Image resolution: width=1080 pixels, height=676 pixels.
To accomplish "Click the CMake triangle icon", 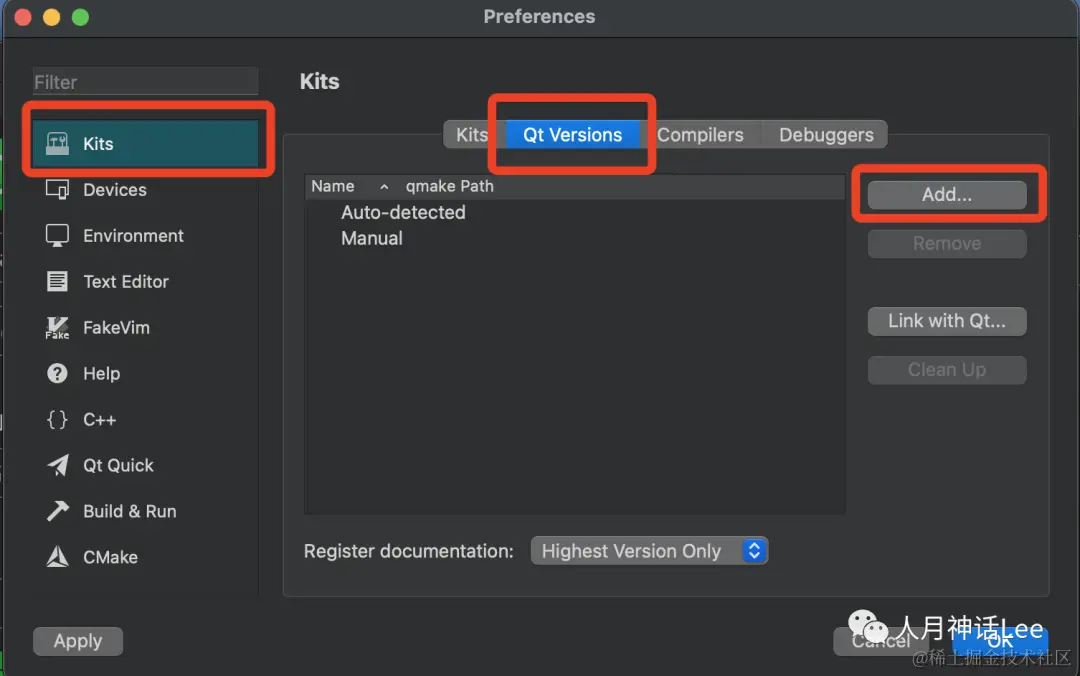I will tap(57, 557).
